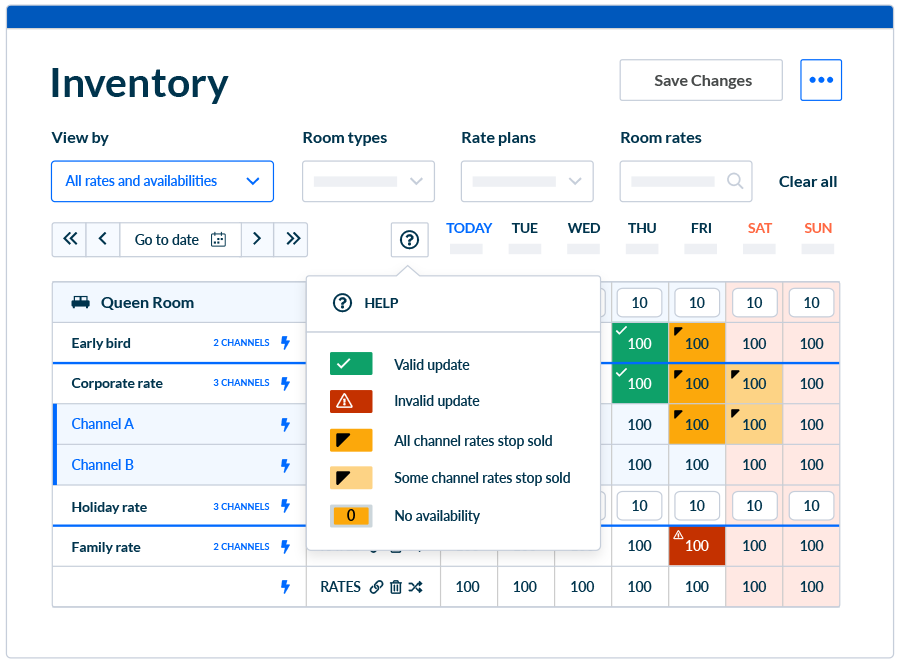Jump back with the double left arrow

click(69, 240)
